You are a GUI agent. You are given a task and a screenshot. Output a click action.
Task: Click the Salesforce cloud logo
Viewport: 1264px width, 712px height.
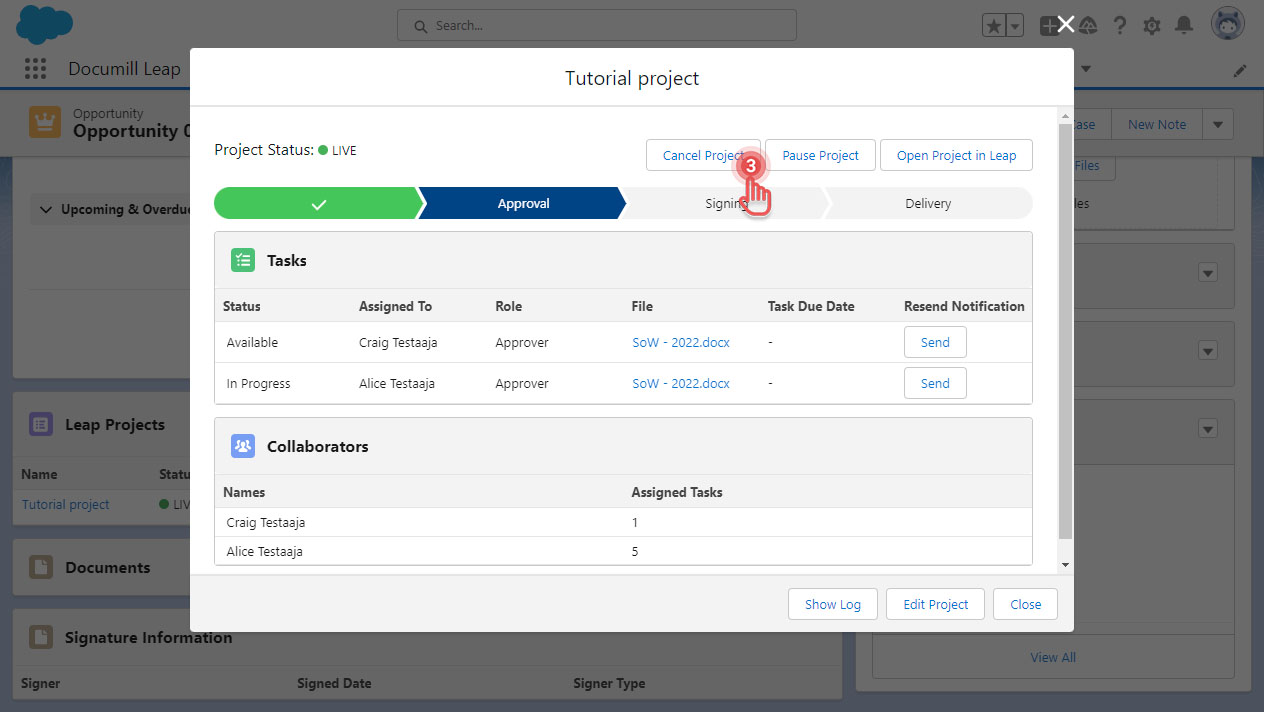[44, 25]
